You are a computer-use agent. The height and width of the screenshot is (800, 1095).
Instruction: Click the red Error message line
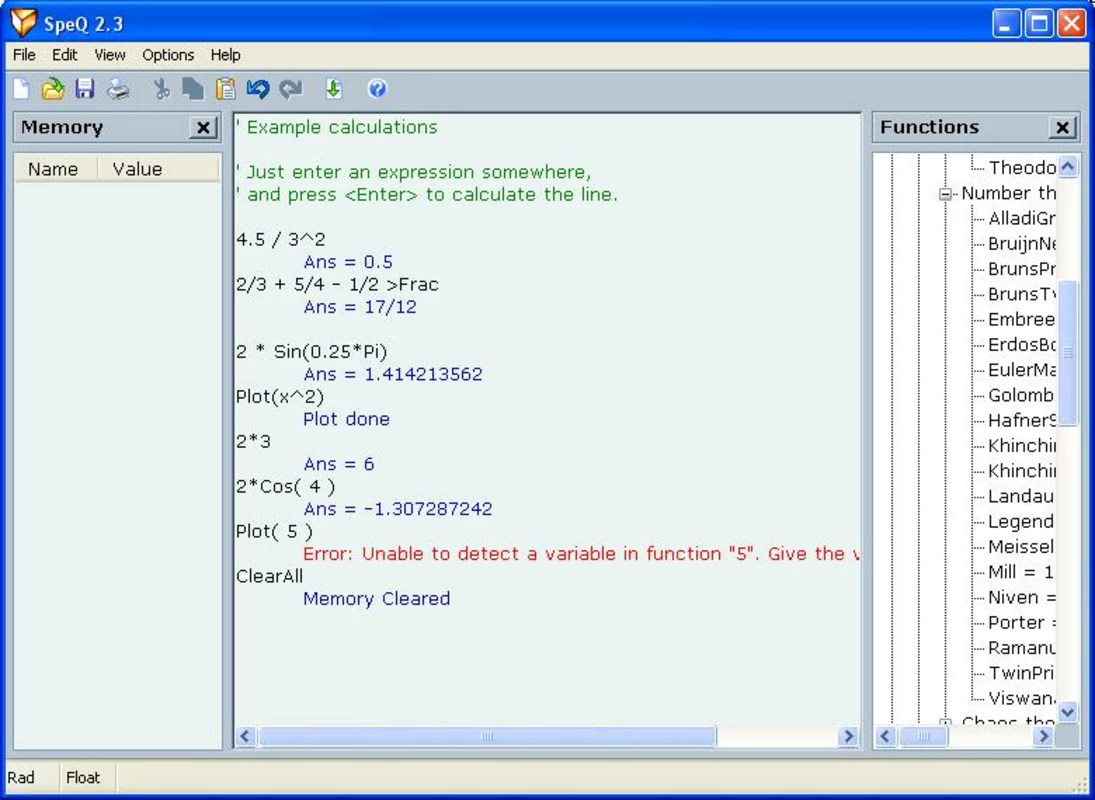581,554
